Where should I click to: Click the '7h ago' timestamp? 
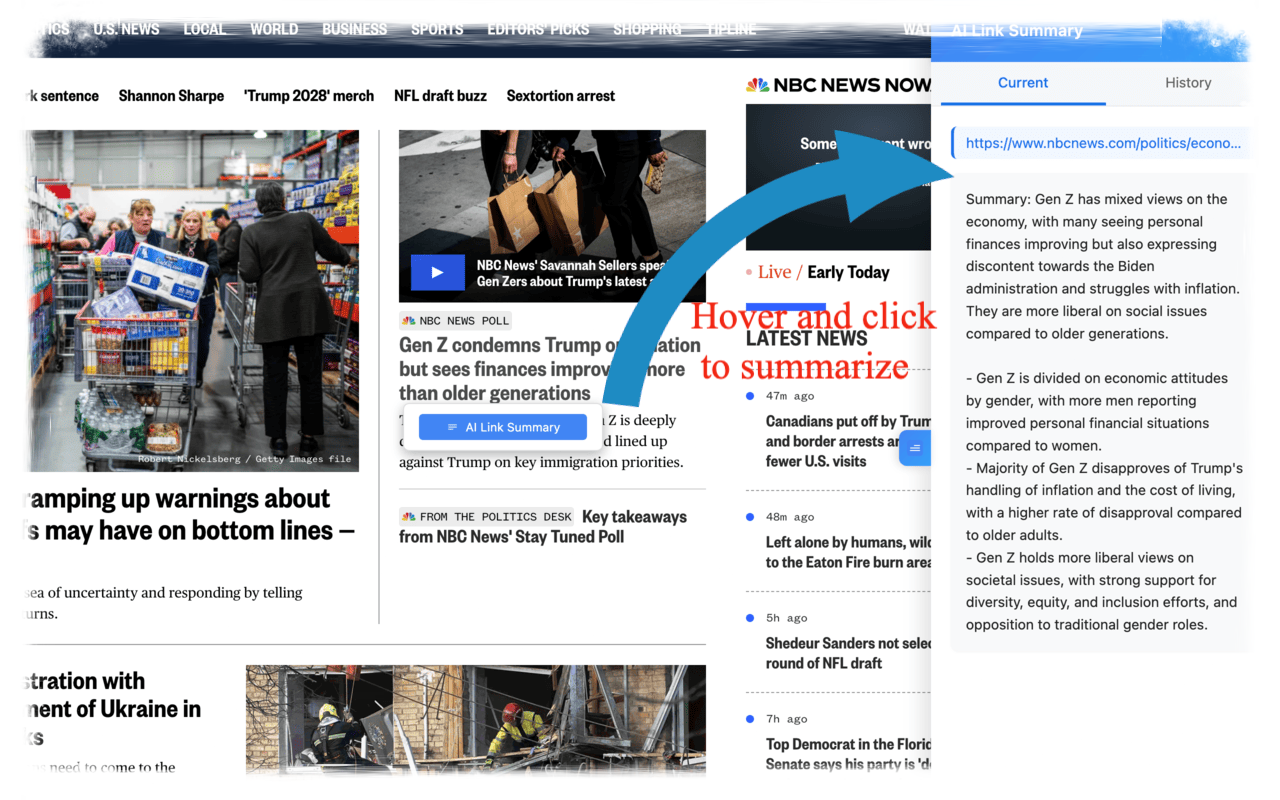pyautogui.click(x=786, y=719)
